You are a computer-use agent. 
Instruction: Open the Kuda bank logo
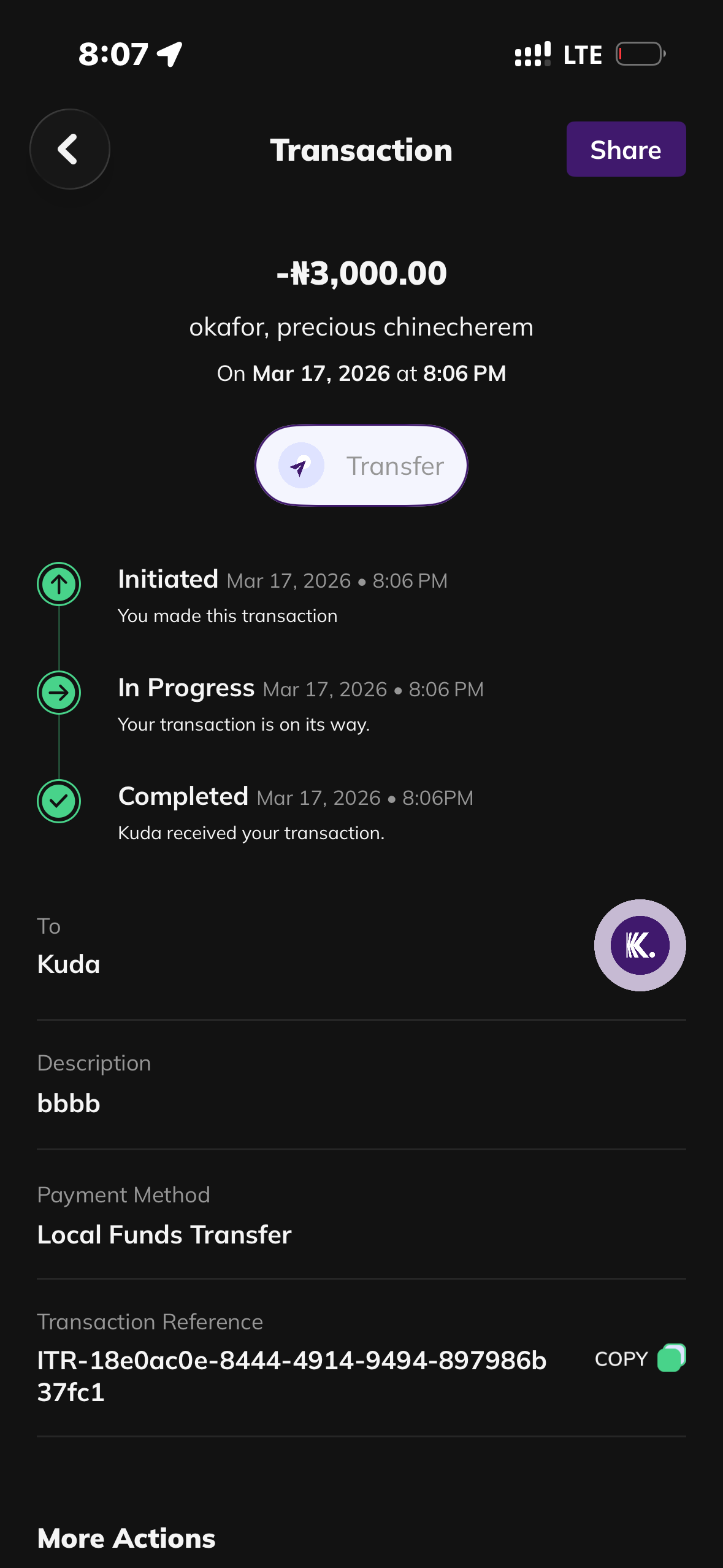pyautogui.click(x=640, y=945)
